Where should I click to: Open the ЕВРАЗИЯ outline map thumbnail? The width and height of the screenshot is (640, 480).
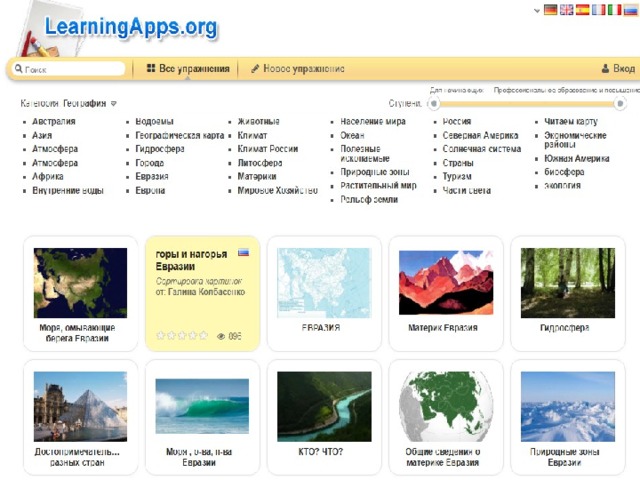tap(323, 283)
